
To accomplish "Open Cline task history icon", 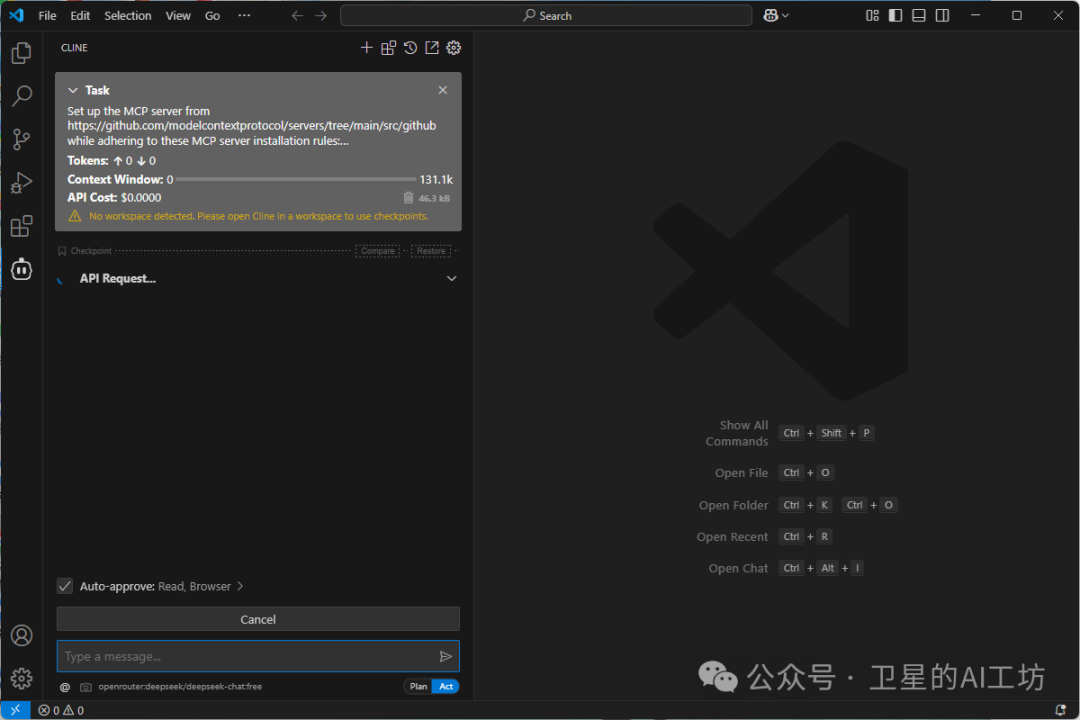I will [x=411, y=48].
